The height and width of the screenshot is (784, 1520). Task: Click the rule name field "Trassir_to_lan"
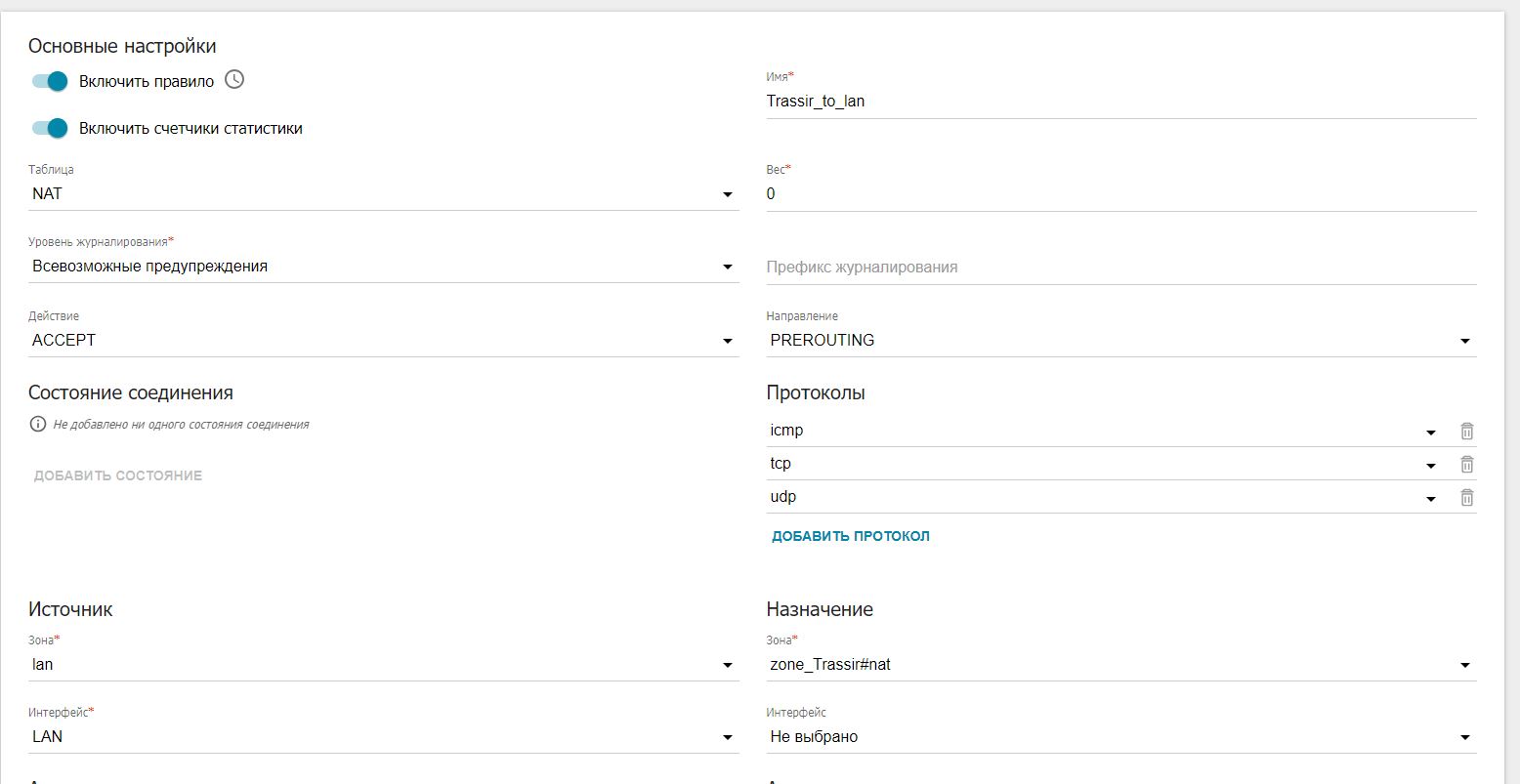[1120, 101]
